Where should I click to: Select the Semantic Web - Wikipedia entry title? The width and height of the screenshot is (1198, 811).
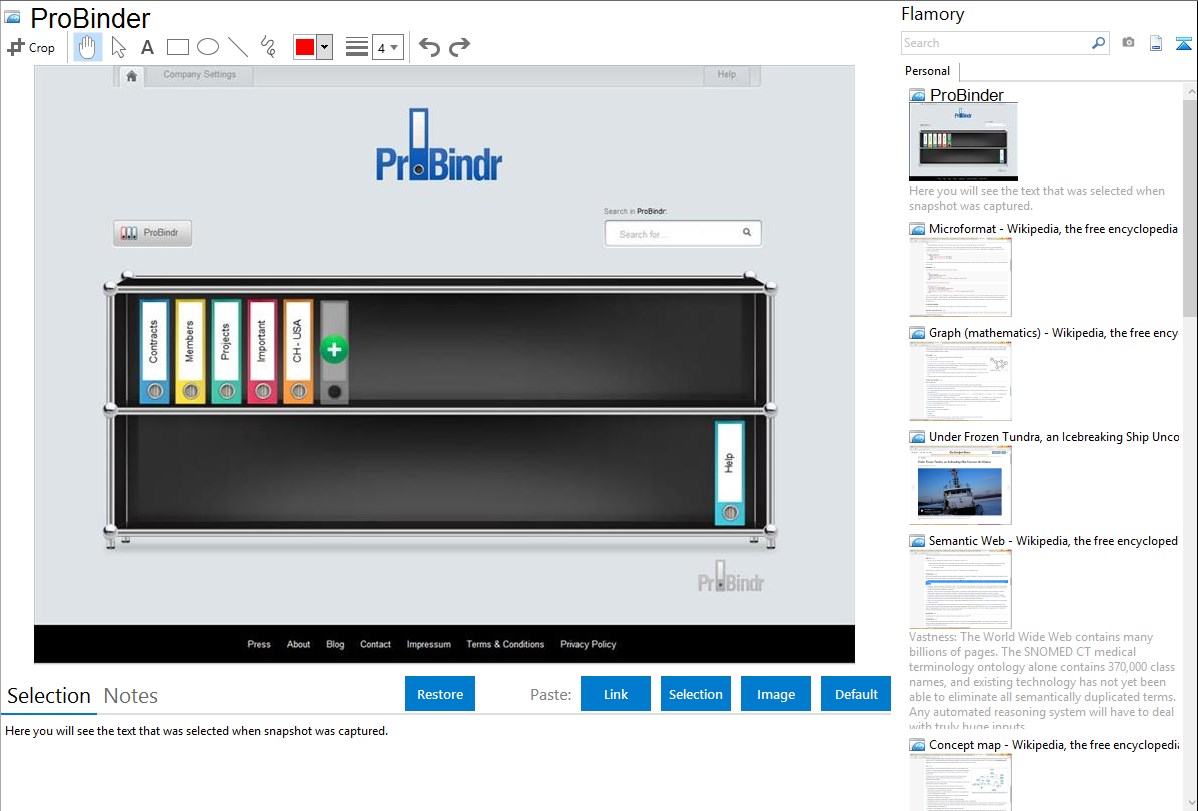tap(1053, 540)
